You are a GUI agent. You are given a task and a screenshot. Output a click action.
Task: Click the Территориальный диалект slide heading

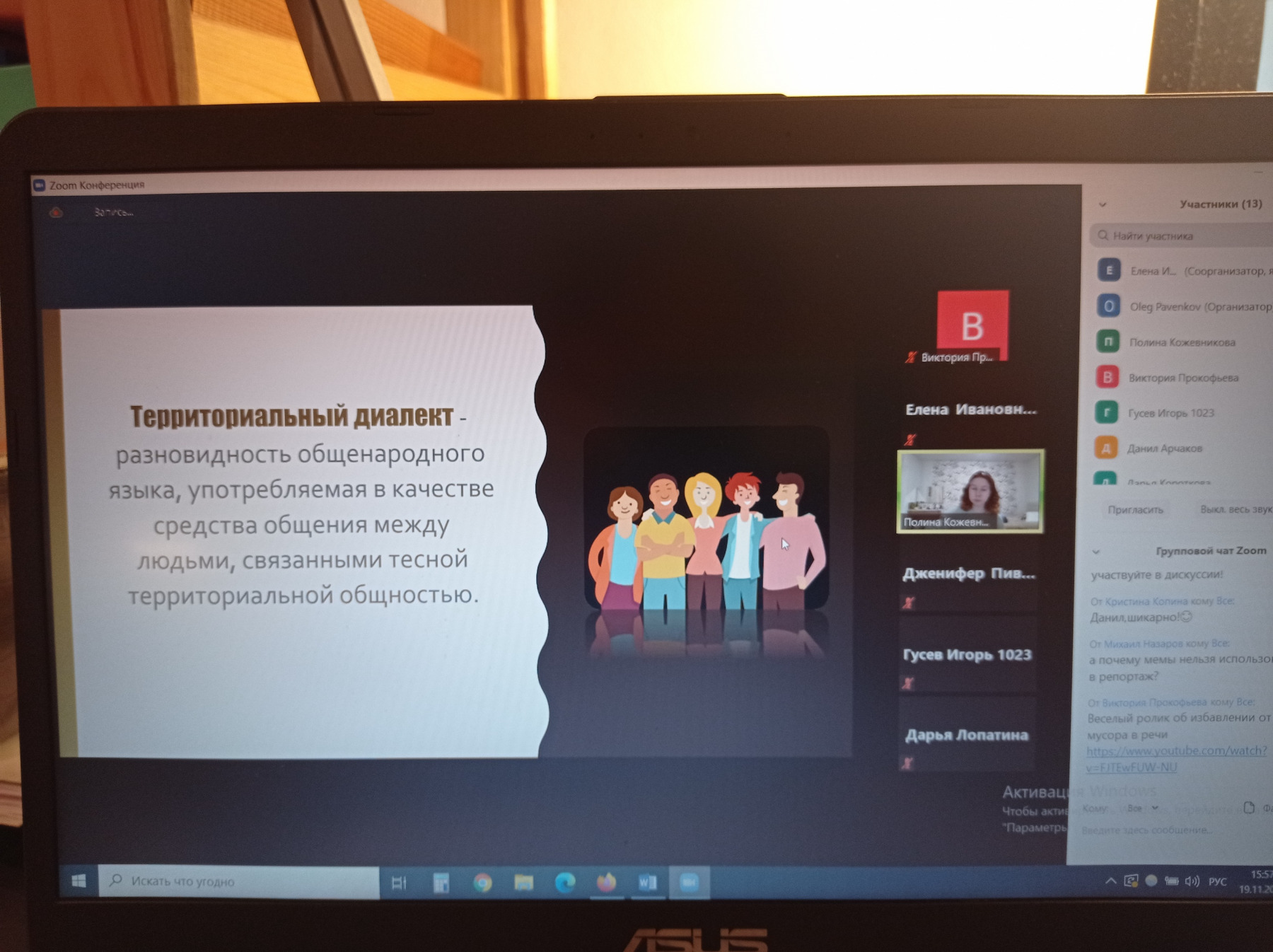(291, 416)
